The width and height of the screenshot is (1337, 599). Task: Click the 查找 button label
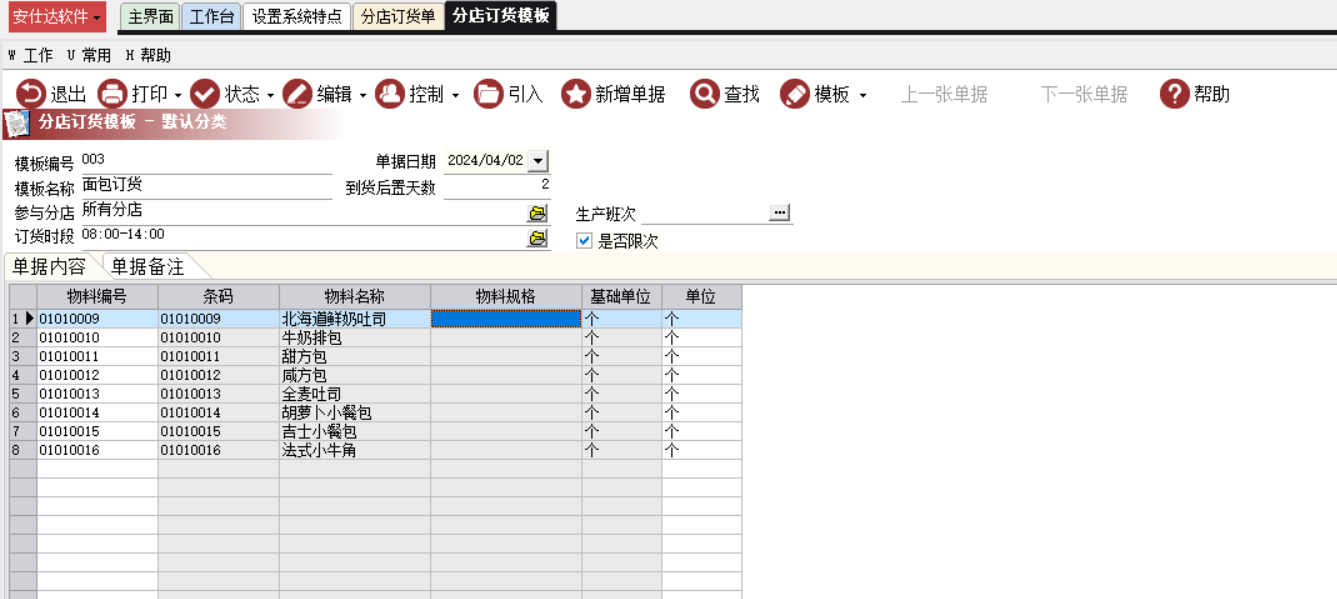point(742,94)
